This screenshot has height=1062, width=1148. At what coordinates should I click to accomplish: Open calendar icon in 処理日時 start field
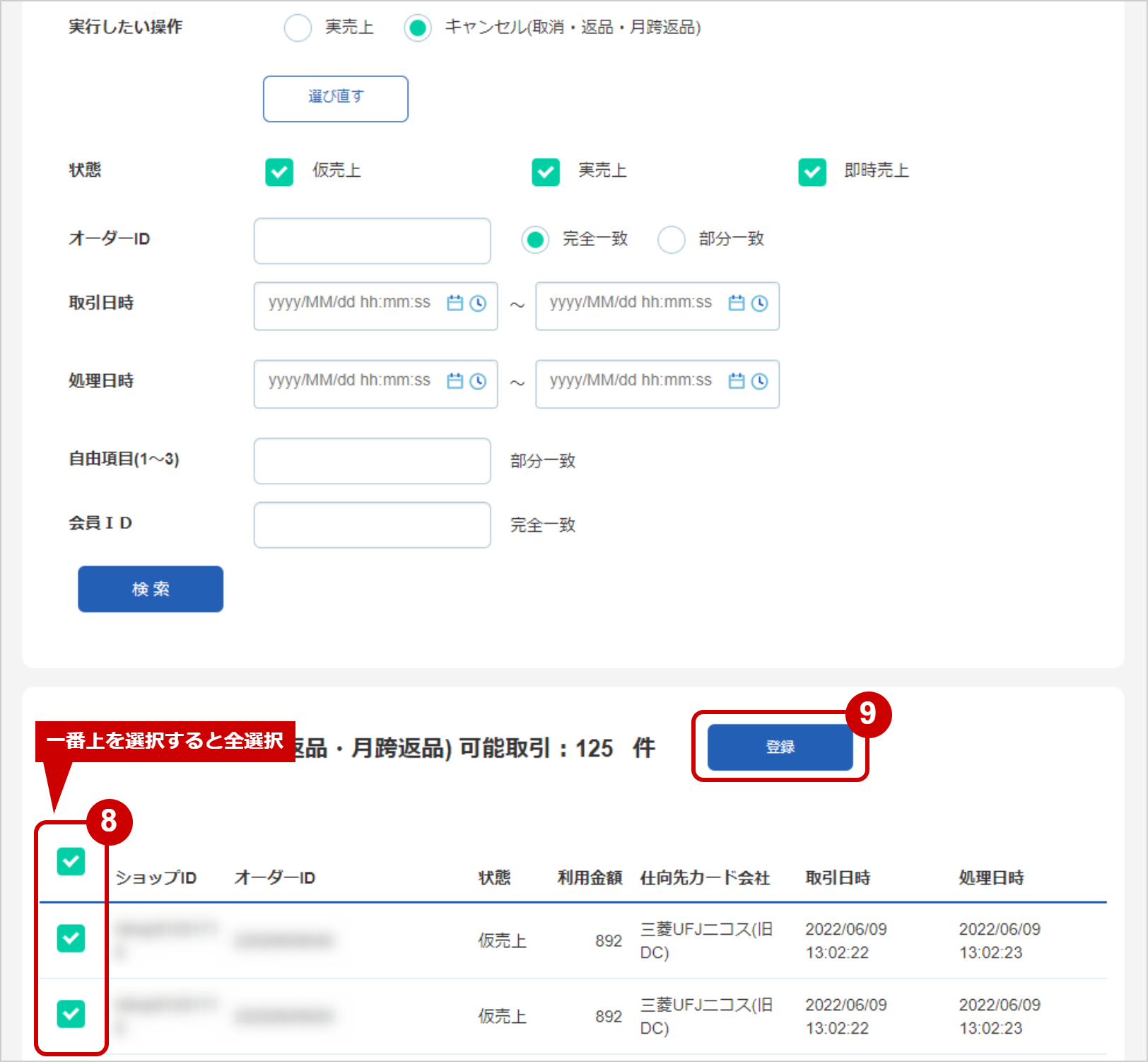(x=455, y=381)
